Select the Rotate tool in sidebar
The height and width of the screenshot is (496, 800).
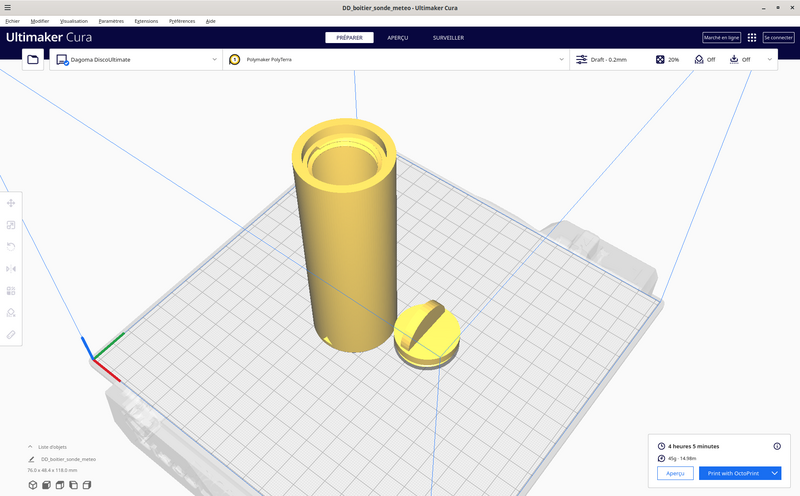[11, 247]
